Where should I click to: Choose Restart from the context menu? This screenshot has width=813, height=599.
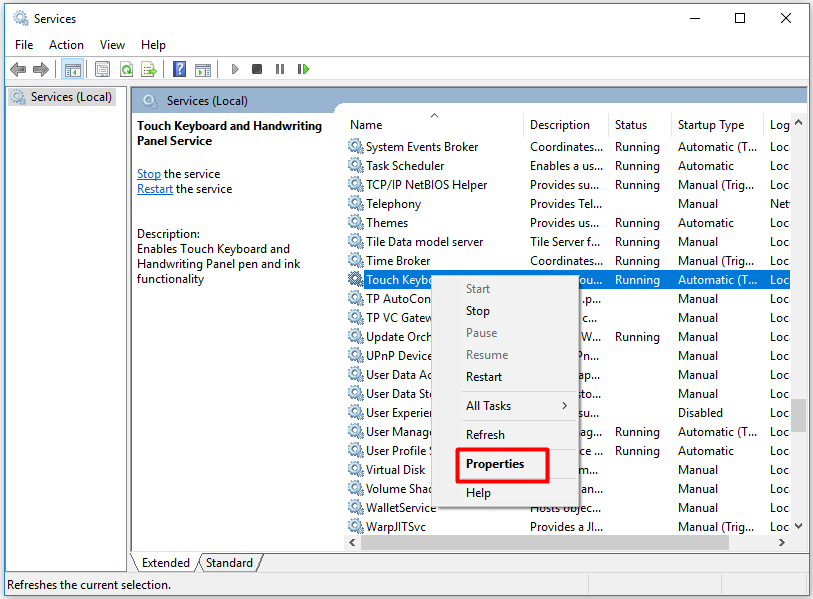(484, 377)
